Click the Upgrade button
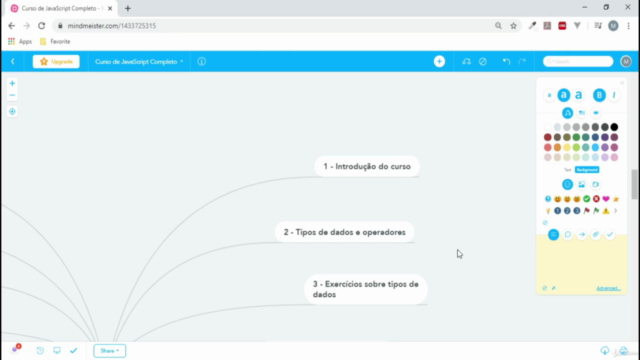Viewport: 640px width, 360px height. tap(56, 62)
